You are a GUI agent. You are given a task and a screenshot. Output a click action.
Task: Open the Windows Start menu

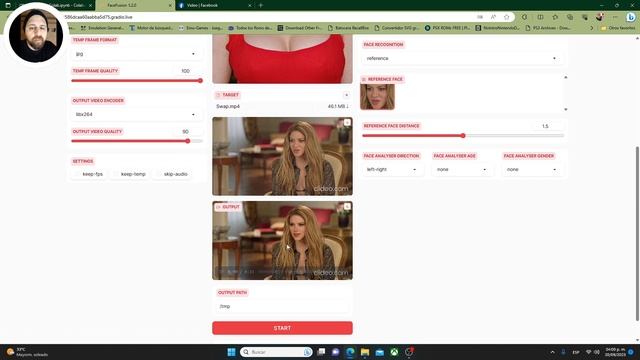[231, 352]
